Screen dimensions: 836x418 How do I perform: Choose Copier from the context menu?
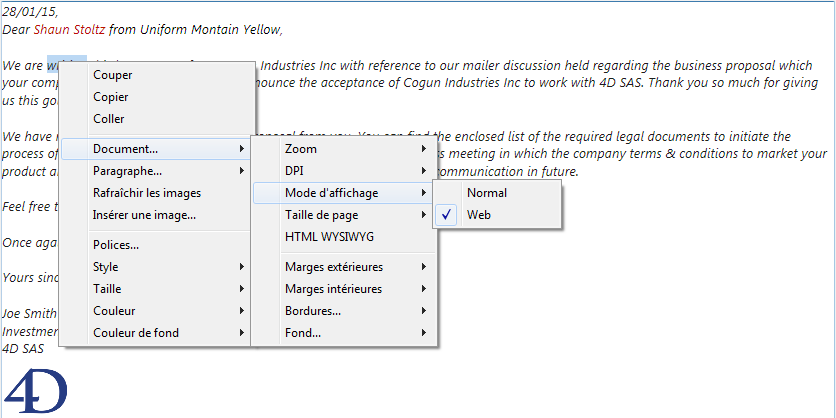pos(110,97)
